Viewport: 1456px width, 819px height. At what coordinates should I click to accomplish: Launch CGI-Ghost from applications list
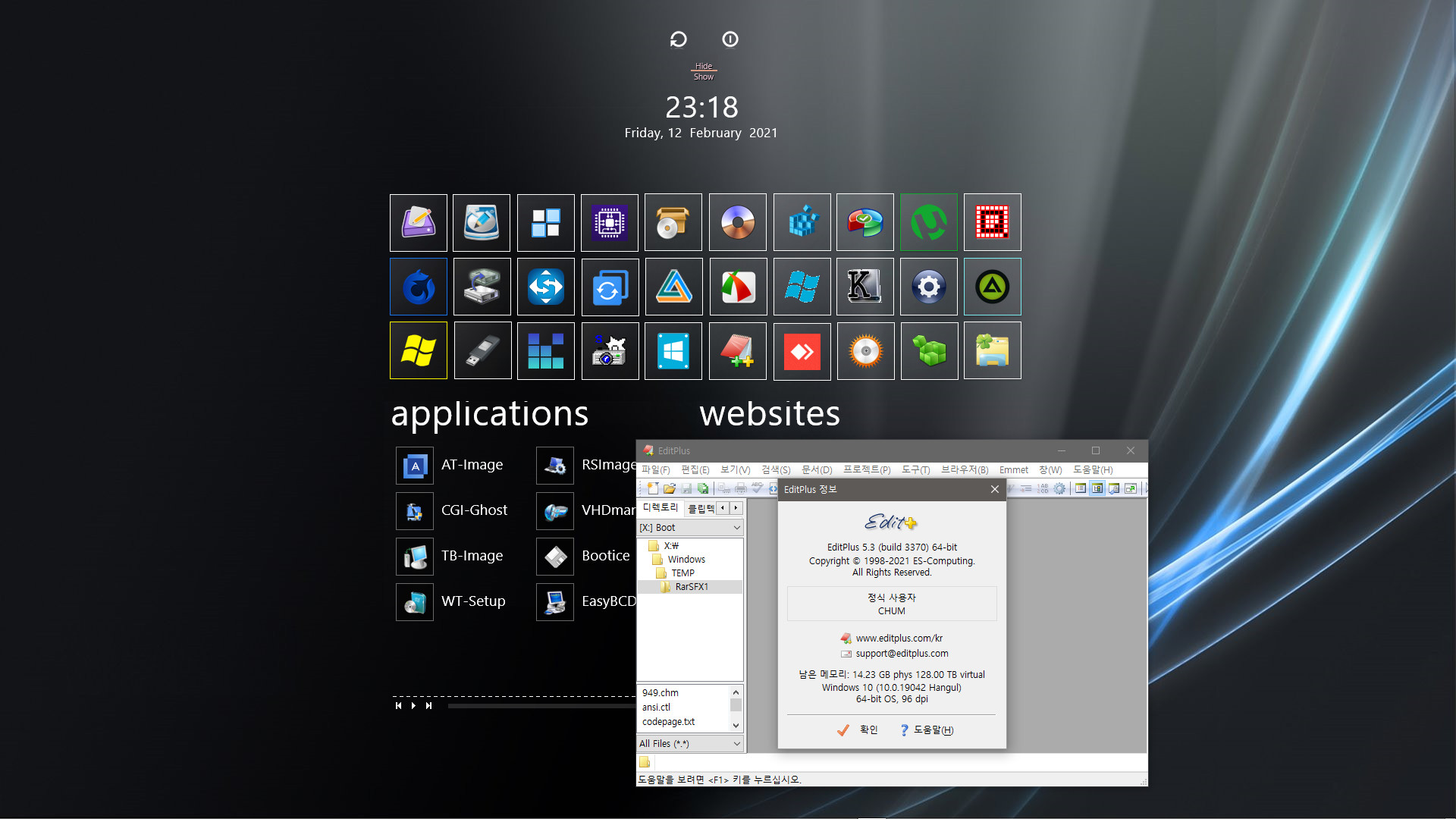(x=453, y=510)
